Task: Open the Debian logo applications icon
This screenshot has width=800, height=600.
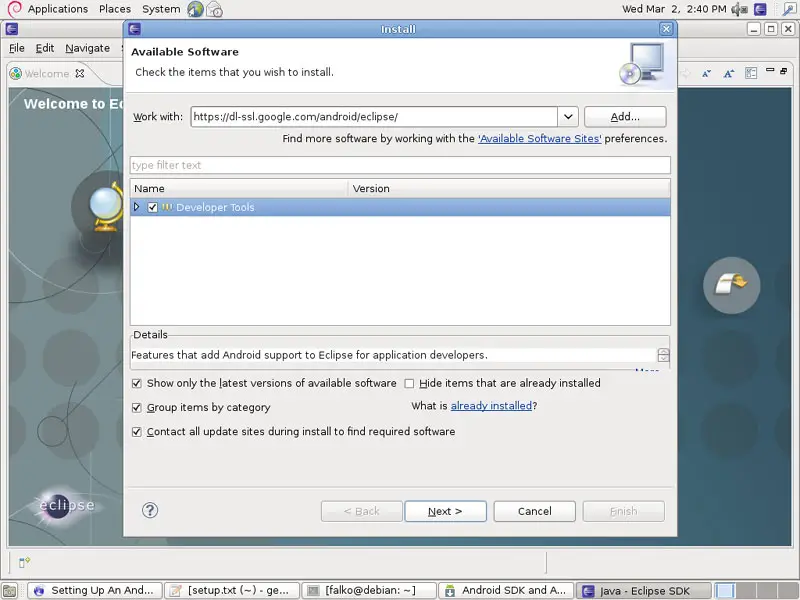Action: [x=14, y=9]
